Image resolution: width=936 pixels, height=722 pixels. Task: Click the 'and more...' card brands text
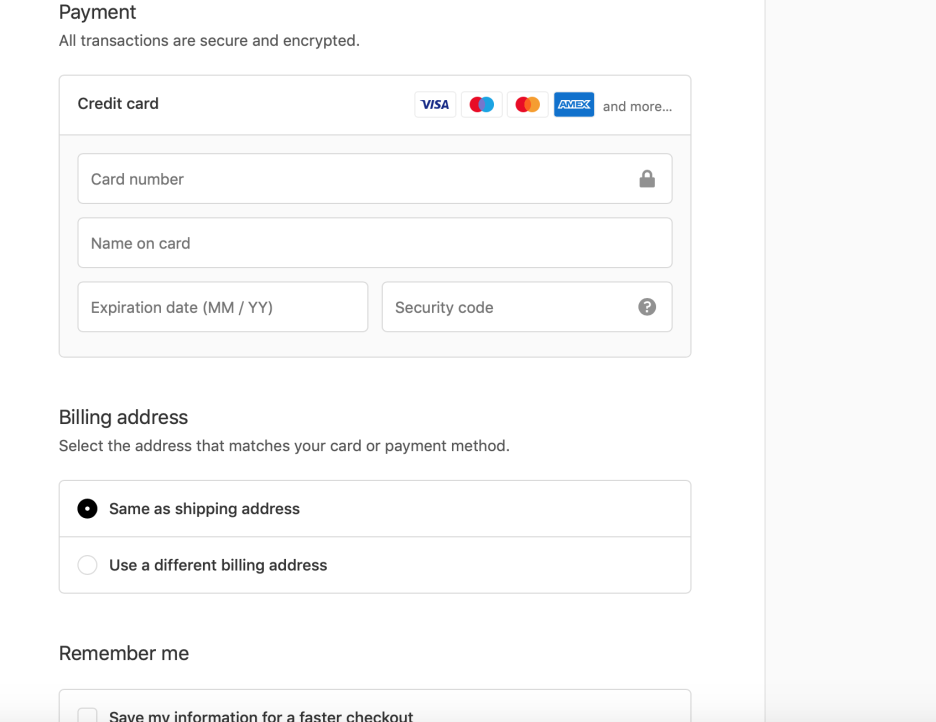[x=637, y=106]
